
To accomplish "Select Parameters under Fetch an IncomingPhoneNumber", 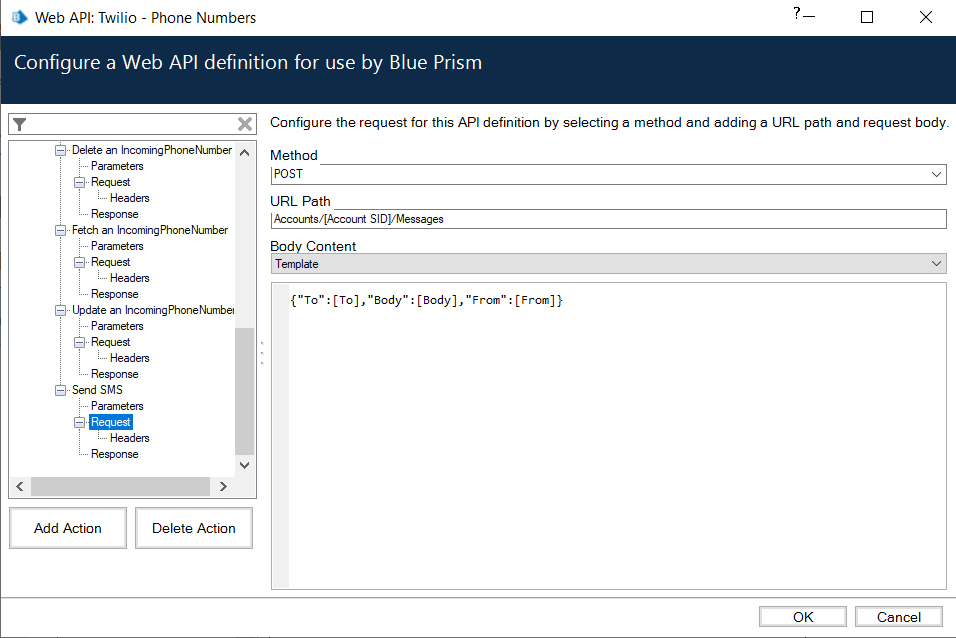I will 117,246.
